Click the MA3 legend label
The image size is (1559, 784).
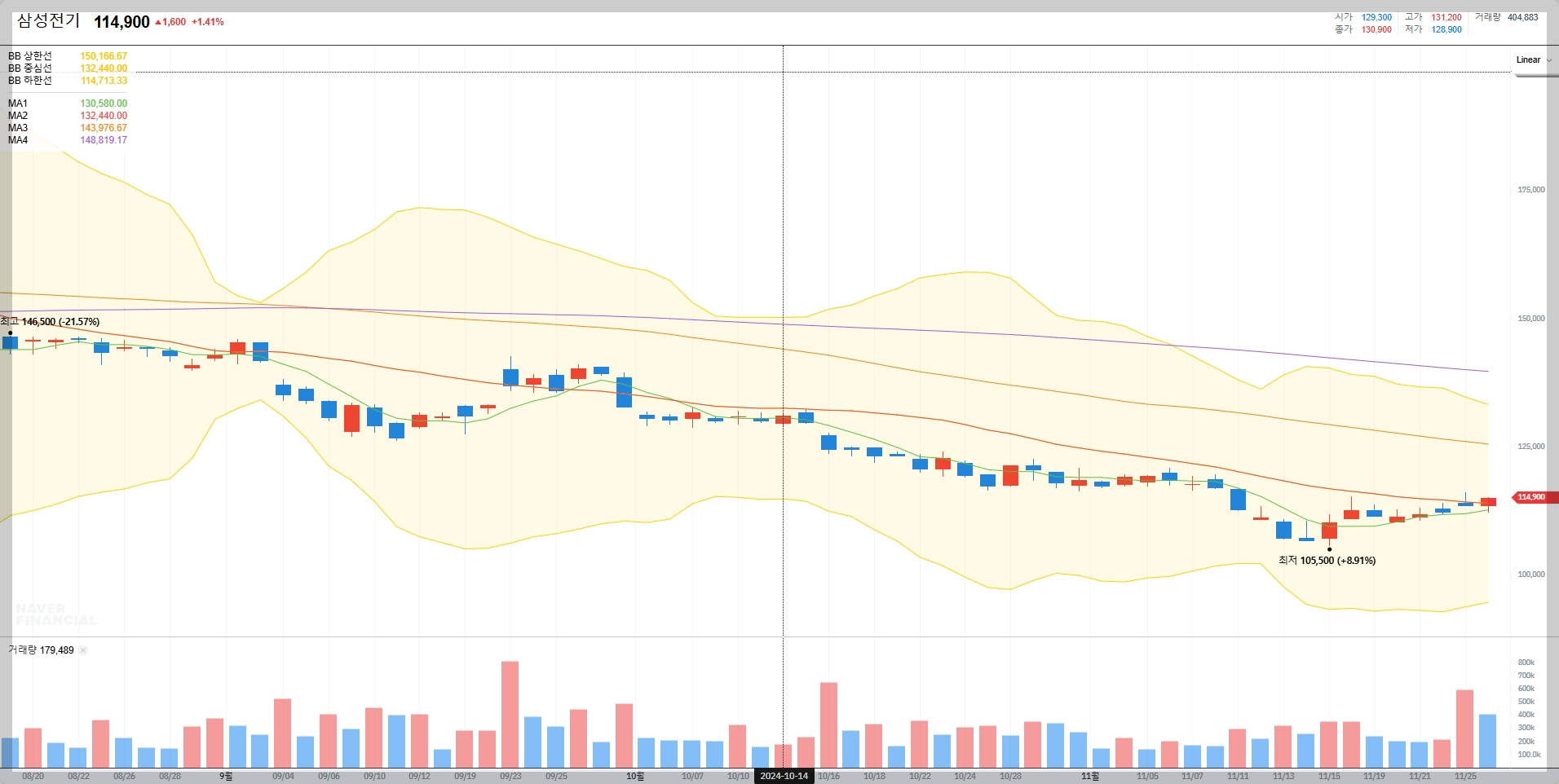(18, 128)
